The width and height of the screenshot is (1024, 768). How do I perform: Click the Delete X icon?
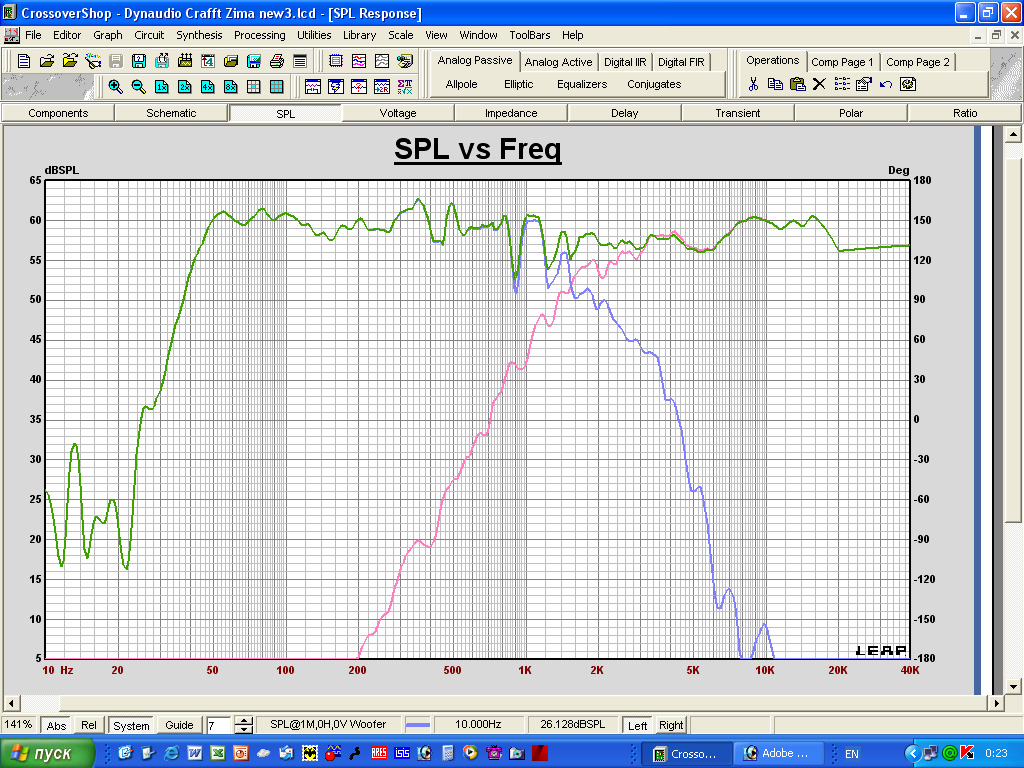tap(820, 84)
